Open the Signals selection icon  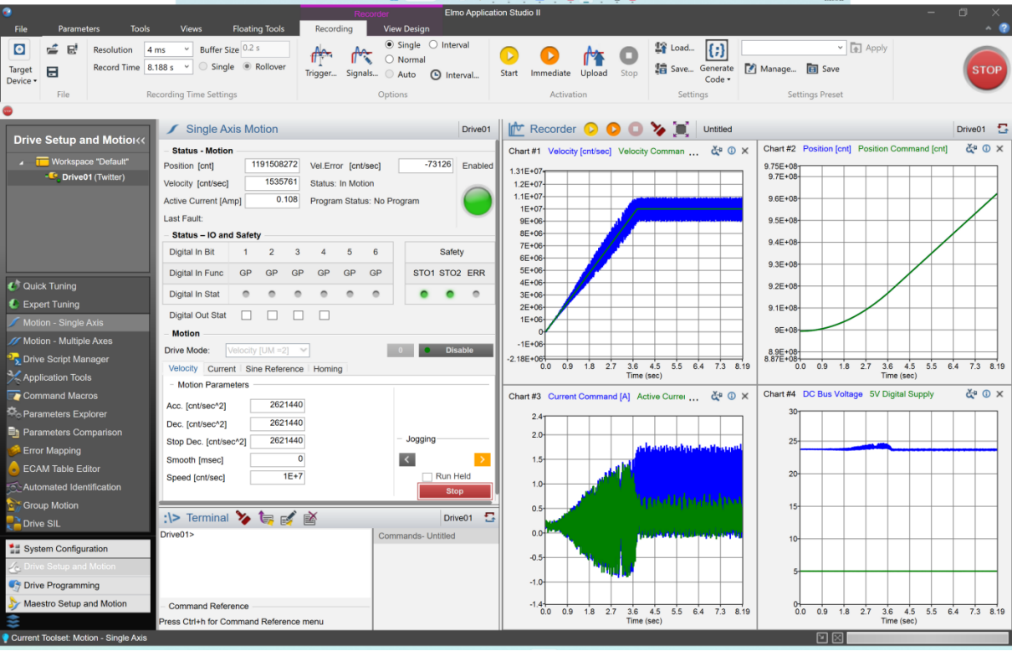coord(361,61)
